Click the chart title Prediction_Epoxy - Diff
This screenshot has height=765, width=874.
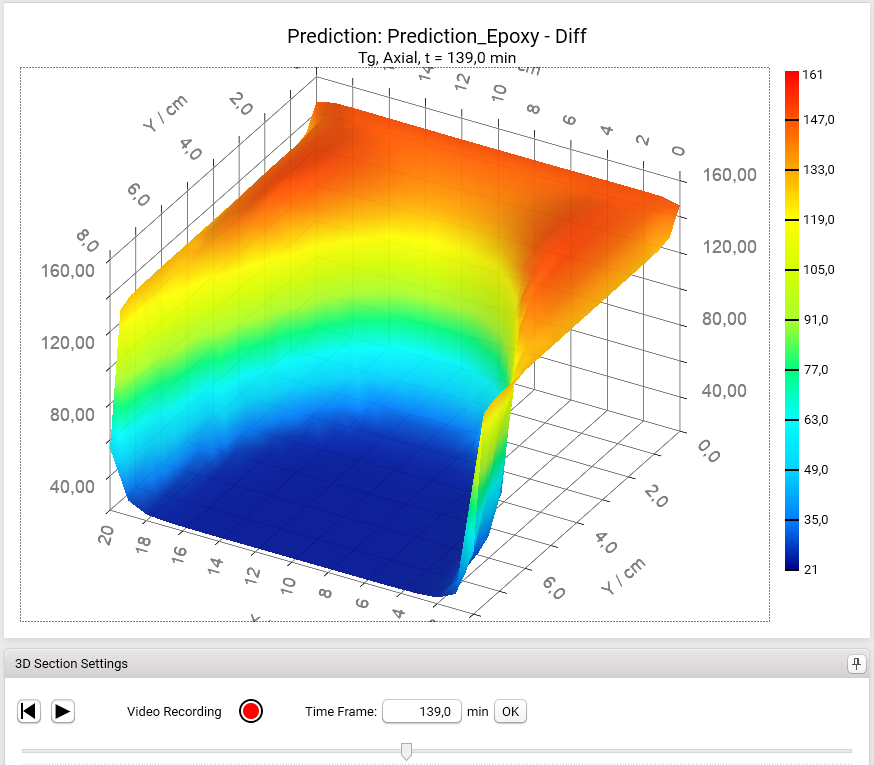coord(436,37)
